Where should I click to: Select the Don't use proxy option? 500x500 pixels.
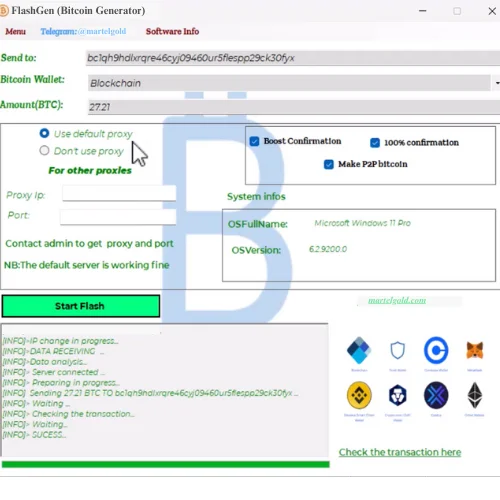44,151
